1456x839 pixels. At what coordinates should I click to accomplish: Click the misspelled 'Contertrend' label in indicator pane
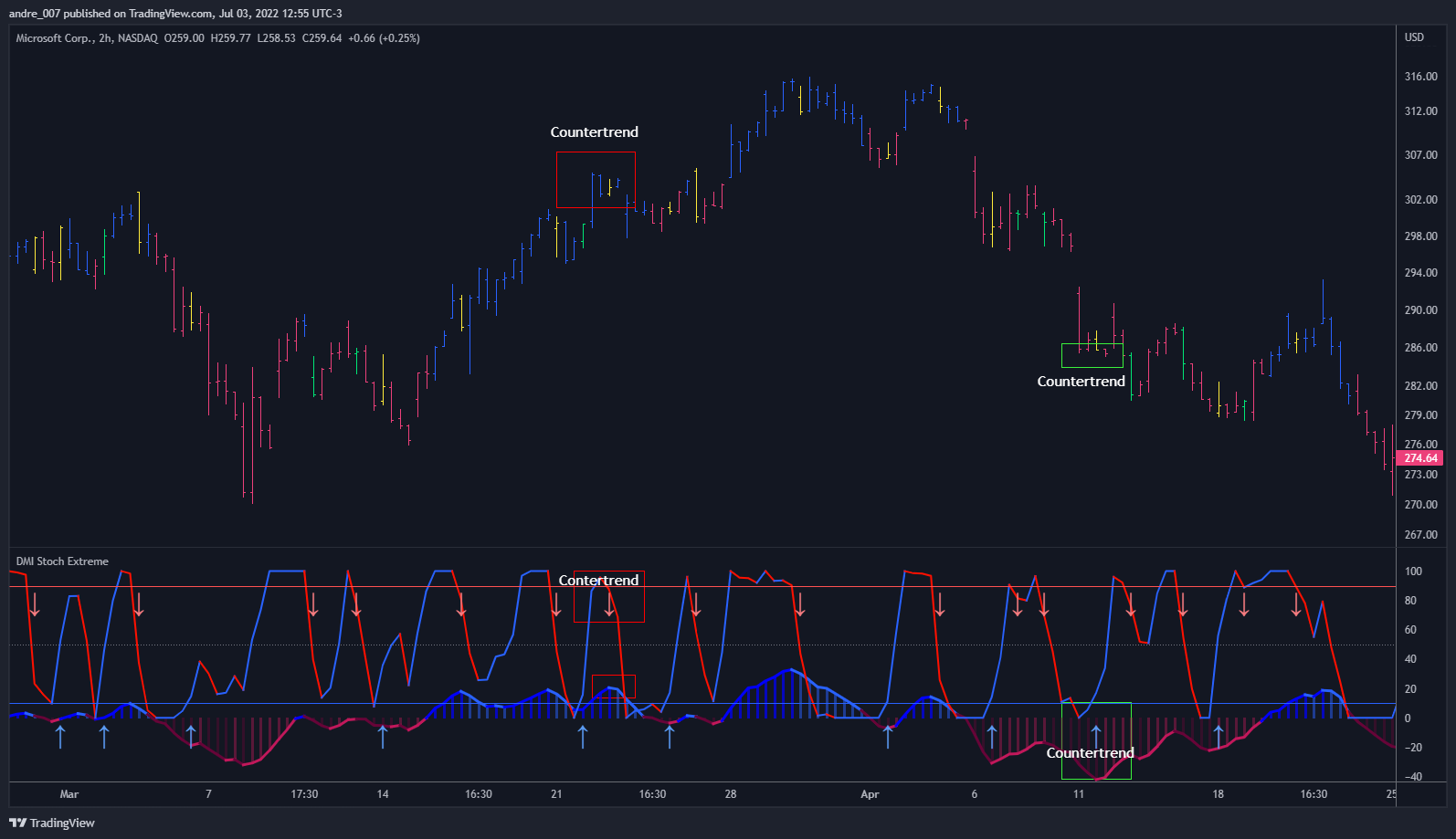coord(598,581)
